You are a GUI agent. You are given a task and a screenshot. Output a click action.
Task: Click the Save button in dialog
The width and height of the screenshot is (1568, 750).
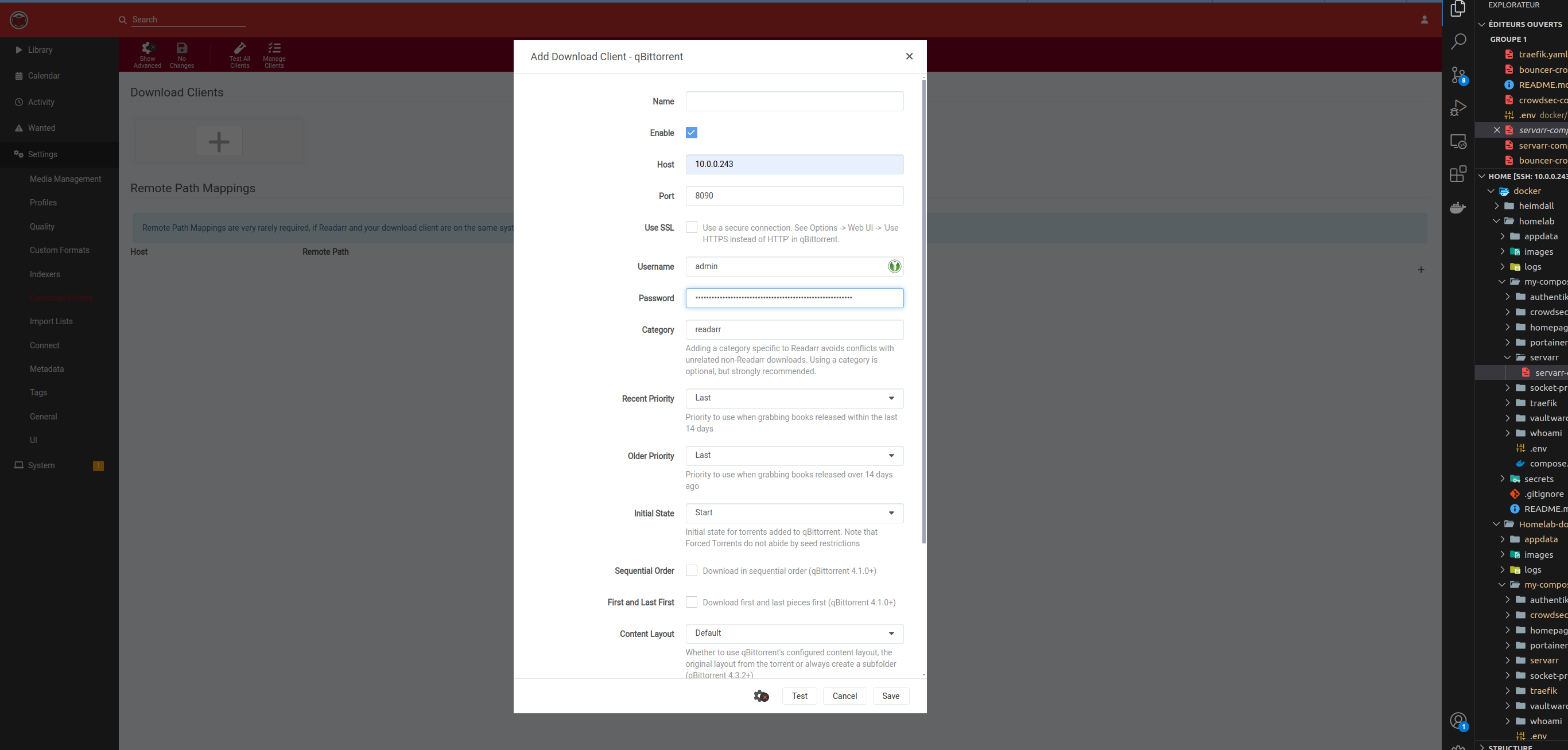(x=891, y=696)
